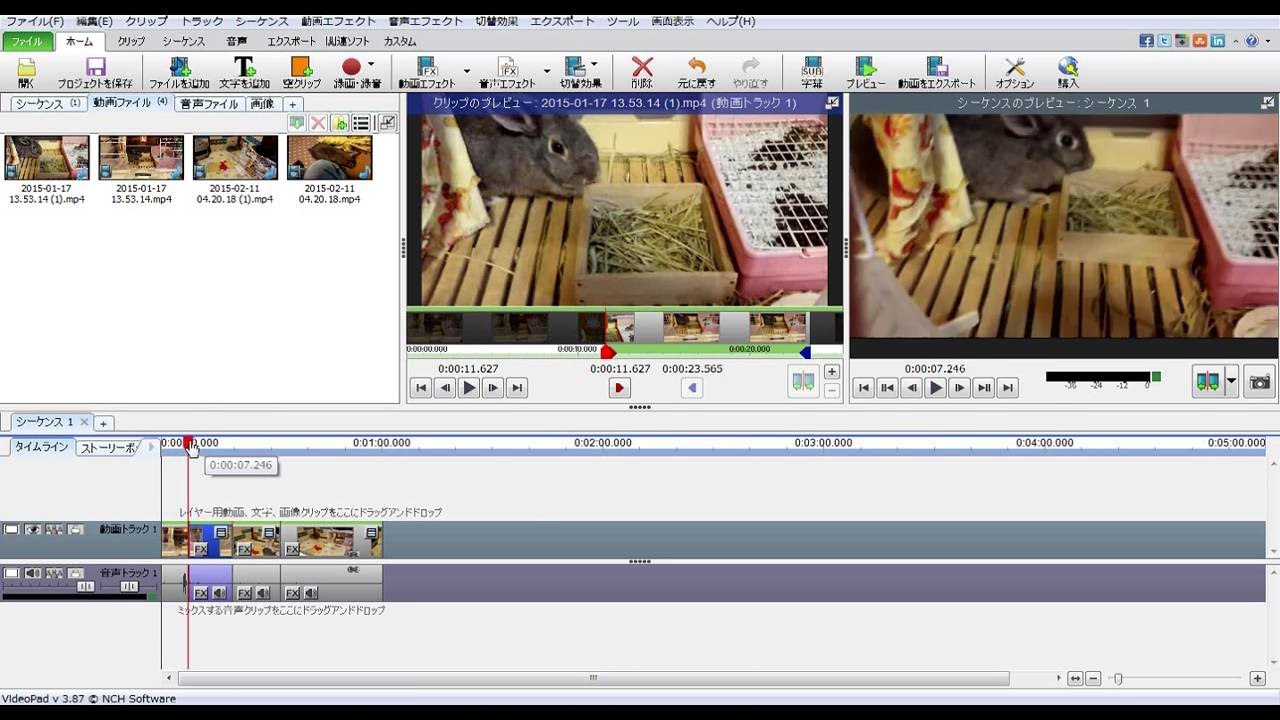1280x720 pixels.
Task: Remove file with red X in bin toolbar
Action: [318, 123]
